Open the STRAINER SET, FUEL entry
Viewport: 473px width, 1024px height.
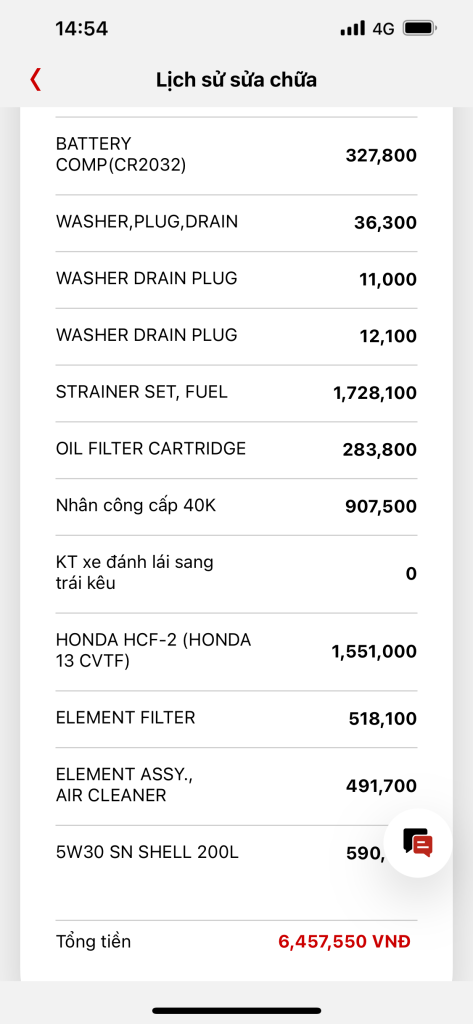click(x=236, y=393)
